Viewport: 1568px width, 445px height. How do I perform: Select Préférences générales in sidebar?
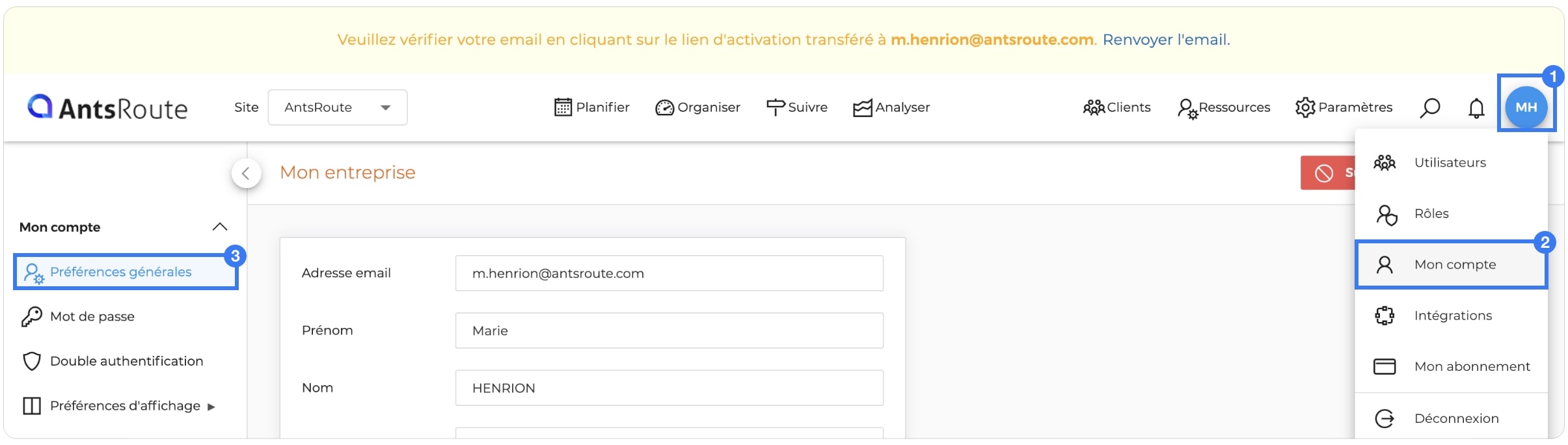126,272
